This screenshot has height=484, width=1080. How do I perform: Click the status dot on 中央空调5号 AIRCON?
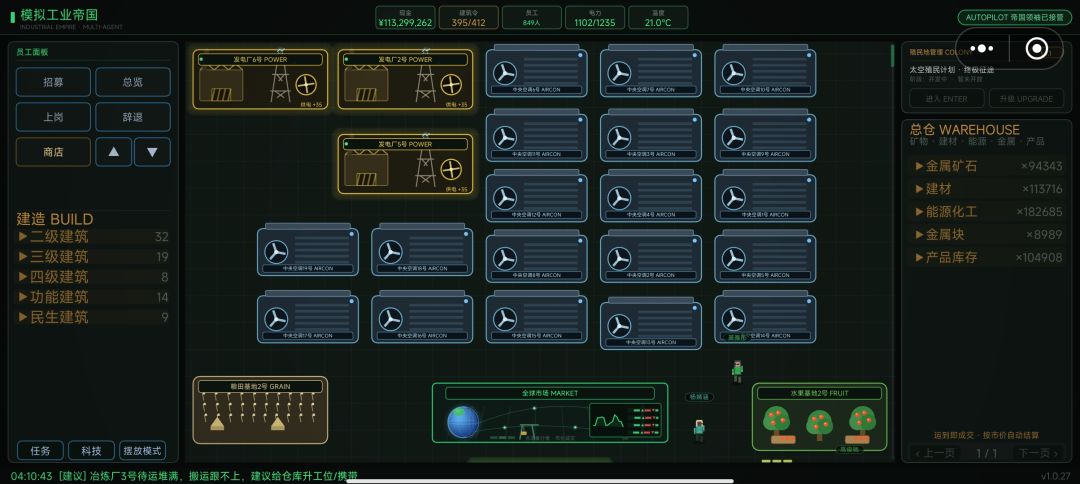809,240
